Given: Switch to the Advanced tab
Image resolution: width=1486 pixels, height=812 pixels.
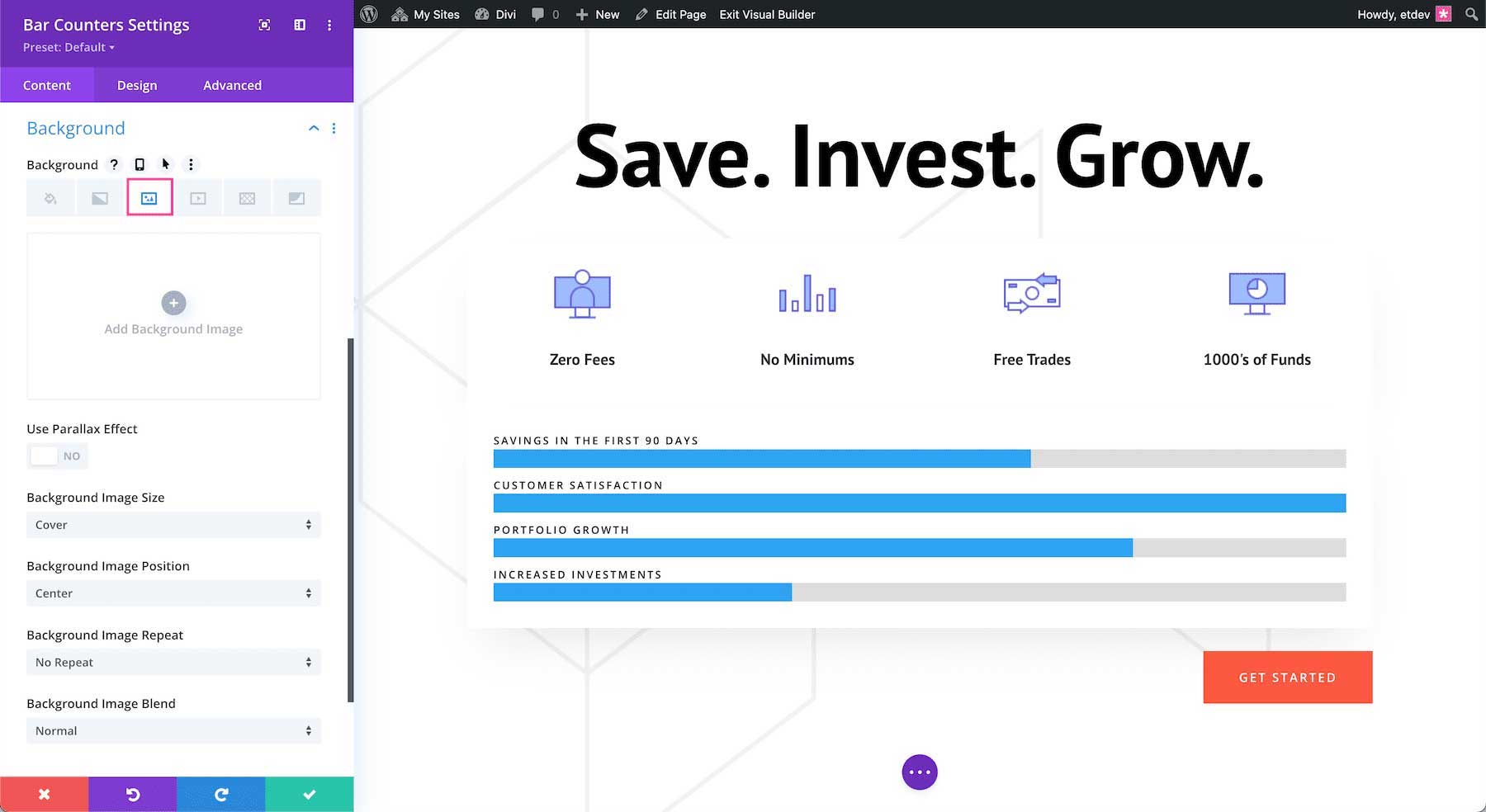Looking at the screenshot, I should point(232,85).
